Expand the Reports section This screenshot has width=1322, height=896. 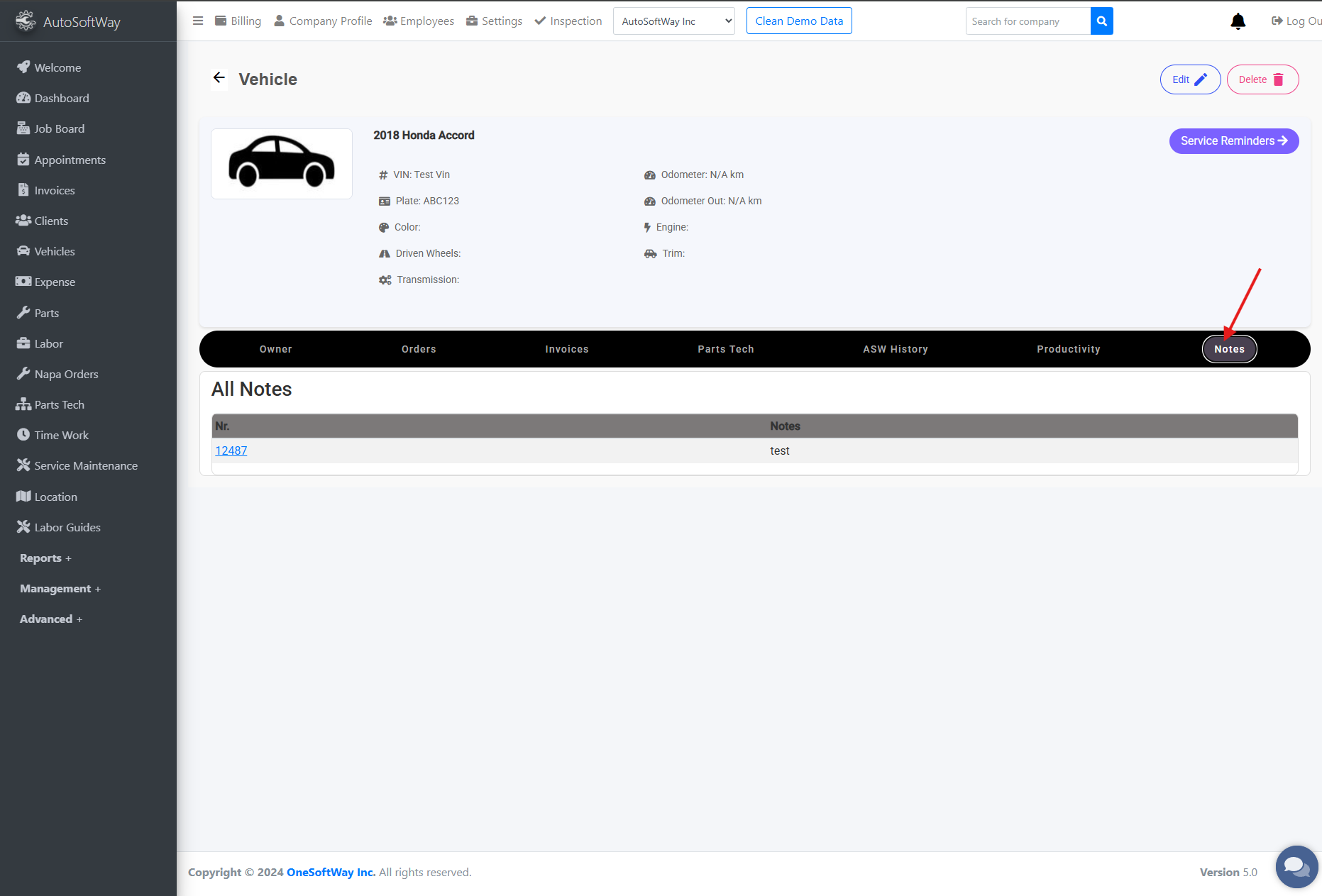click(45, 558)
